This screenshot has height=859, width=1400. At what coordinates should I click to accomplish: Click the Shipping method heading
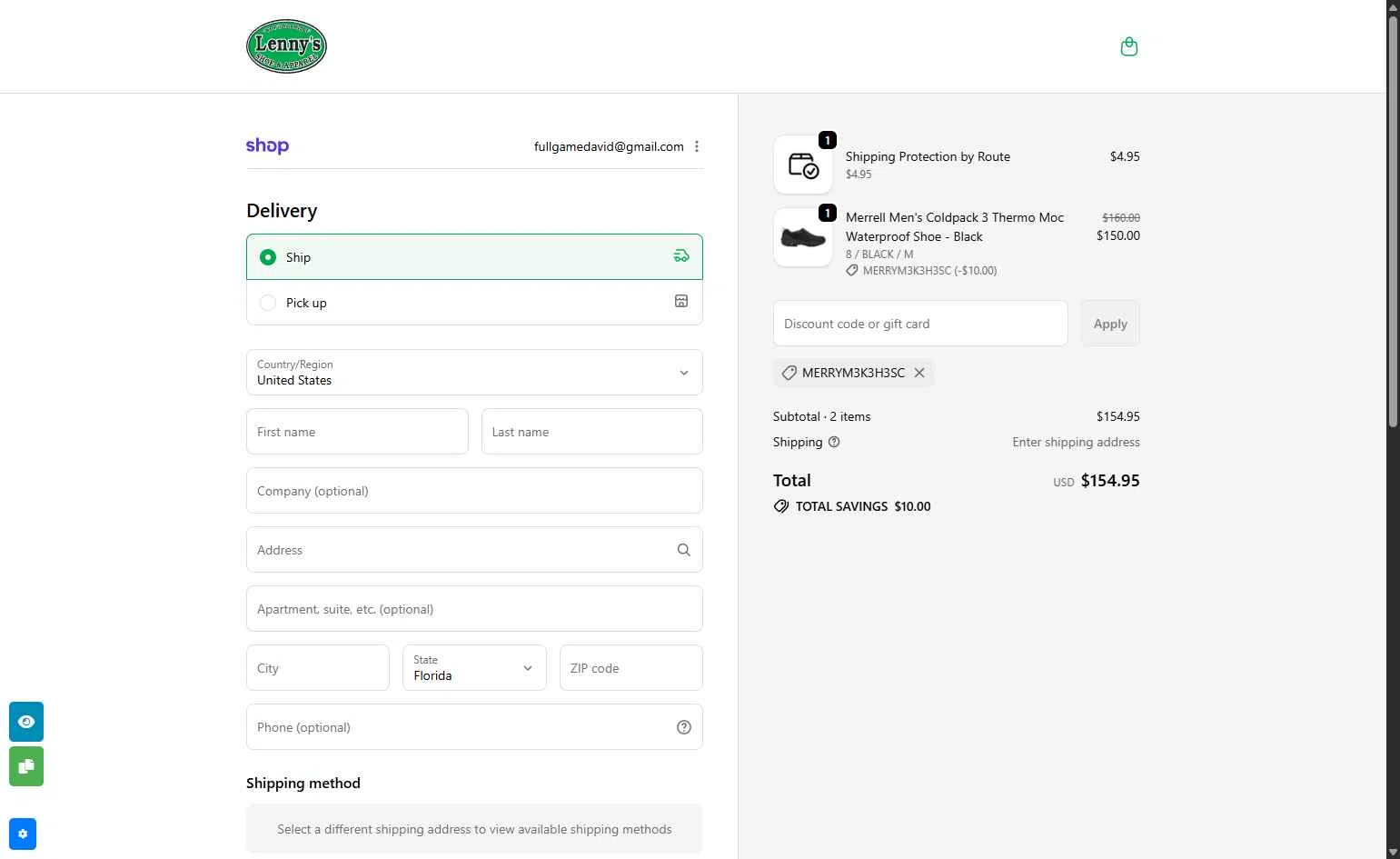[303, 784]
